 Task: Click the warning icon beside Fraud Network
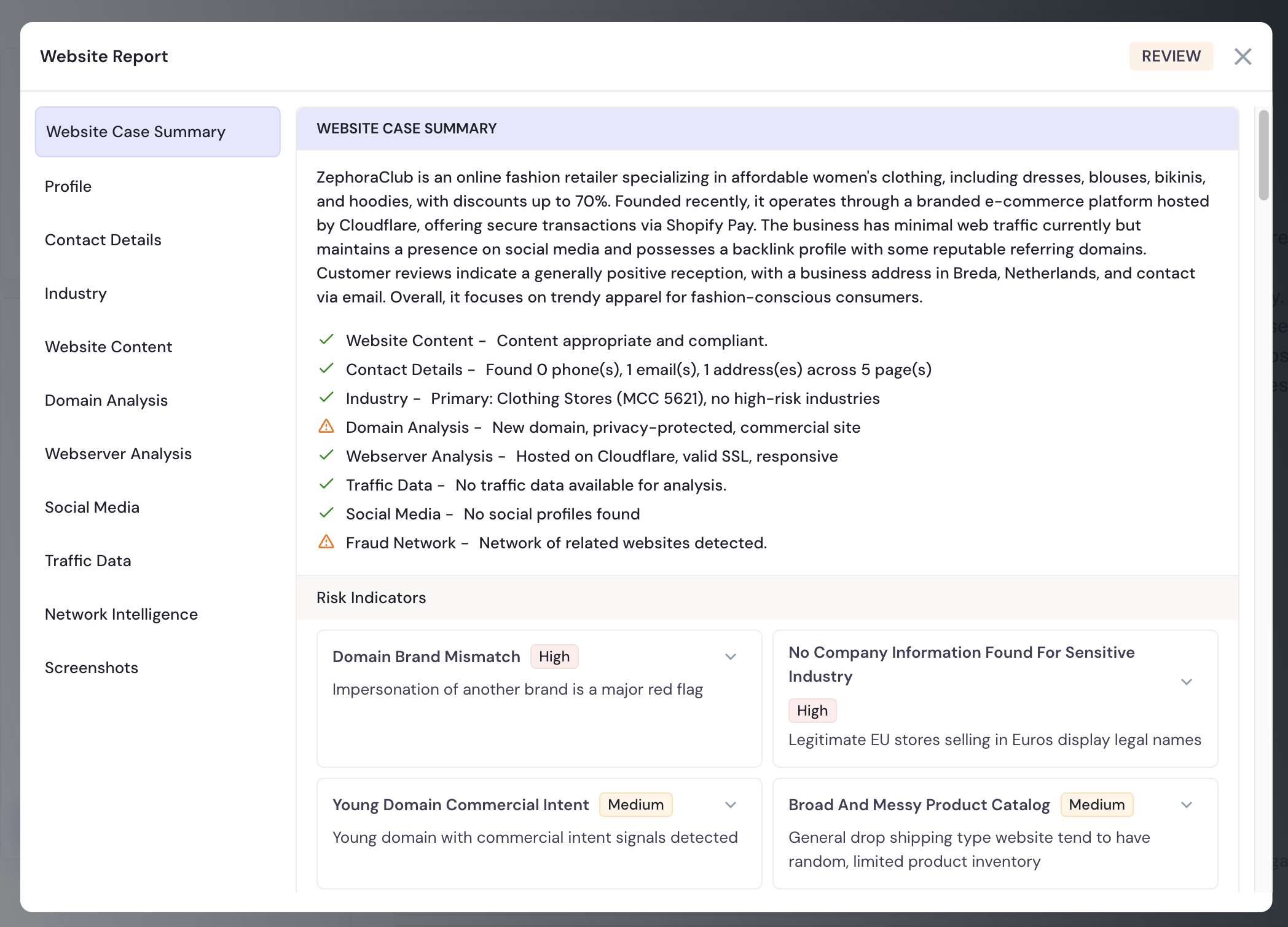326,542
